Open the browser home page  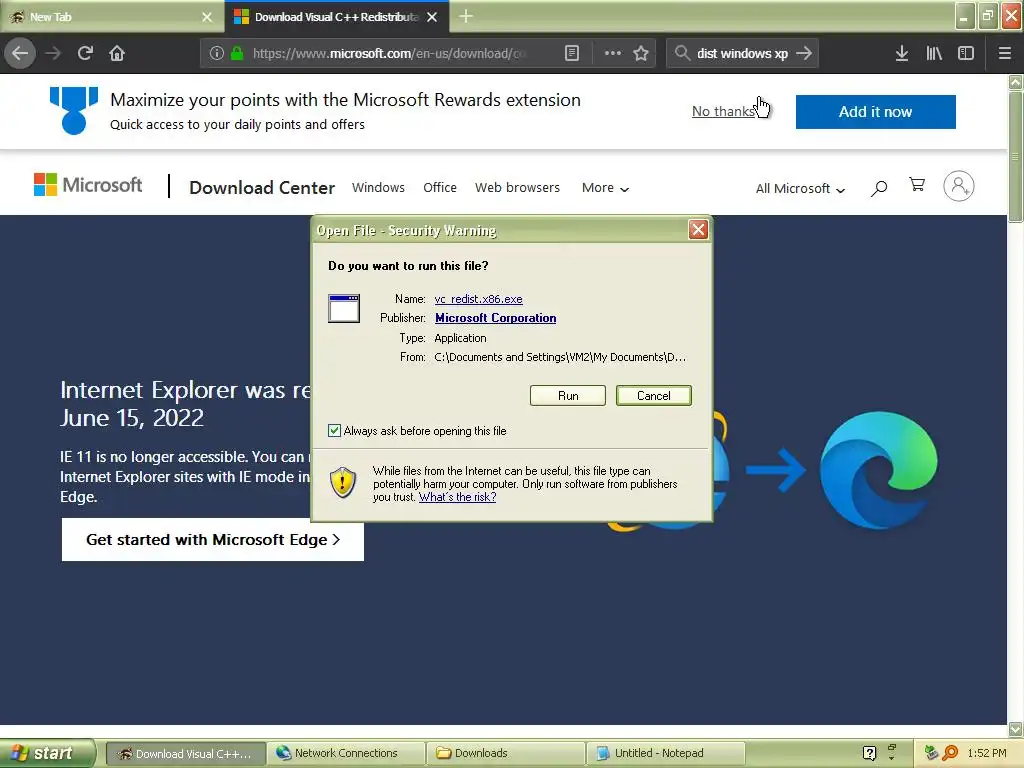(x=117, y=53)
